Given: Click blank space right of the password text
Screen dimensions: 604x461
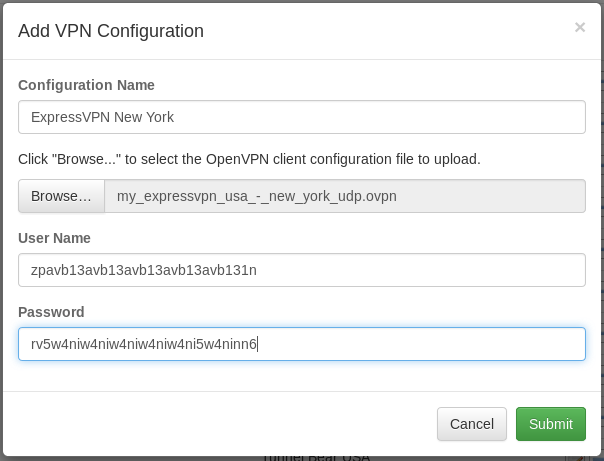Looking at the screenshot, I should pos(420,344).
